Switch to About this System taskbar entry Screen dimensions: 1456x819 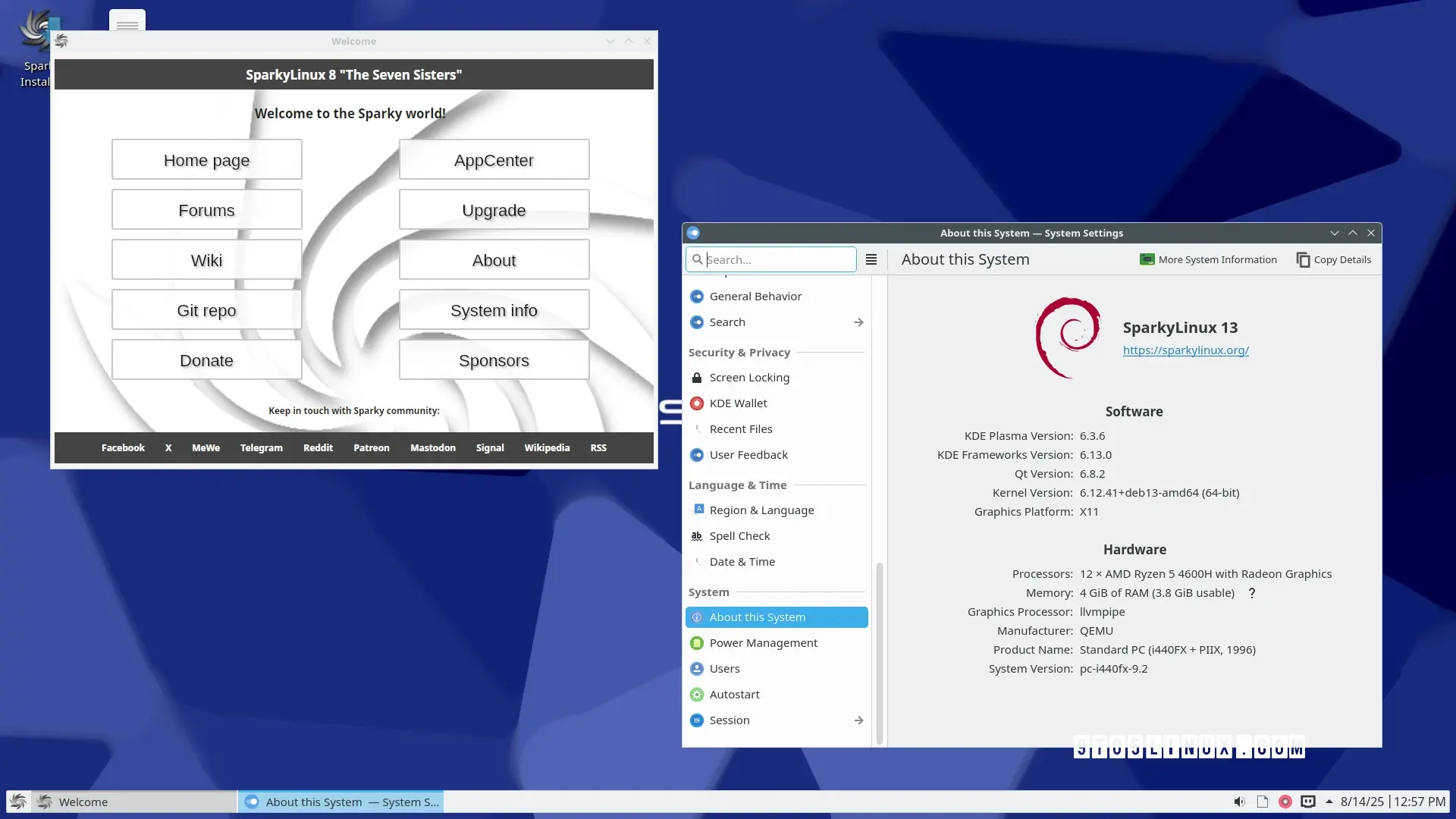(x=341, y=802)
